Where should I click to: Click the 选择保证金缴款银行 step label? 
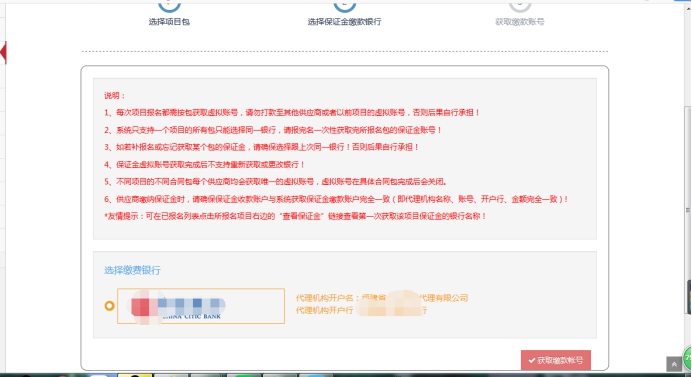click(x=344, y=22)
